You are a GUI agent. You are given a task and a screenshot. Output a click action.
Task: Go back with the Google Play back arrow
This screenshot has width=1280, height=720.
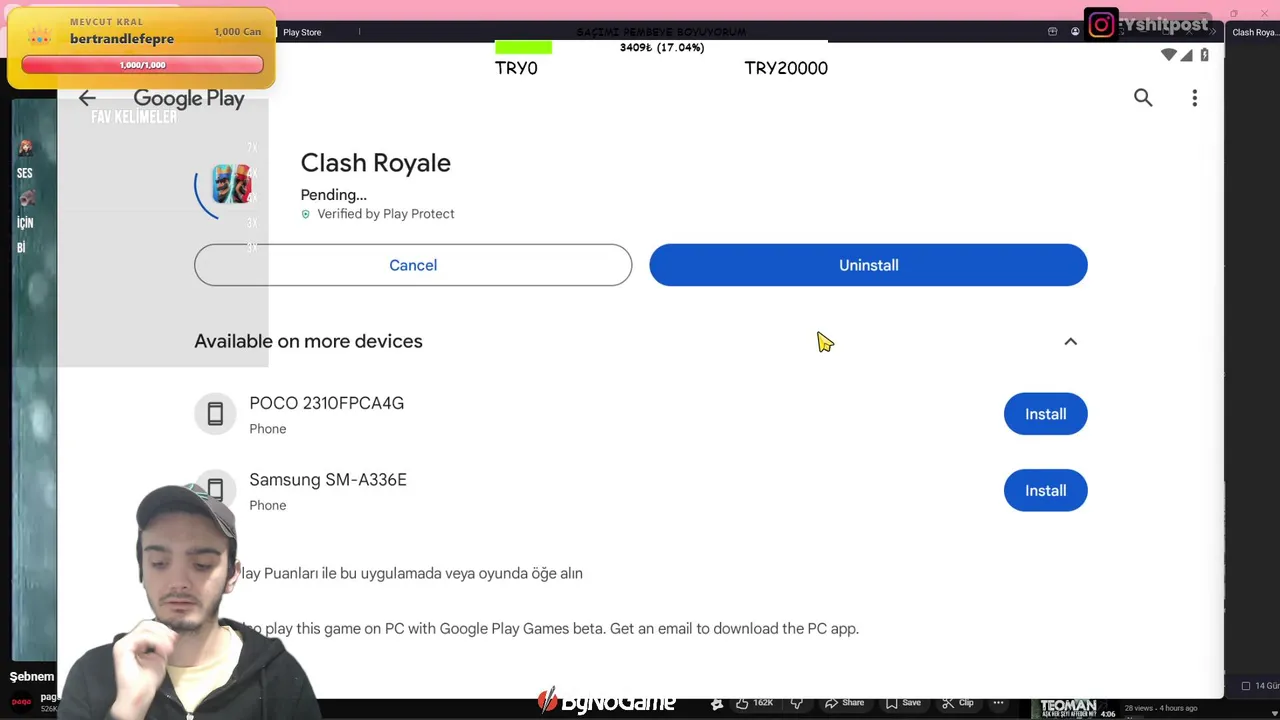click(87, 98)
